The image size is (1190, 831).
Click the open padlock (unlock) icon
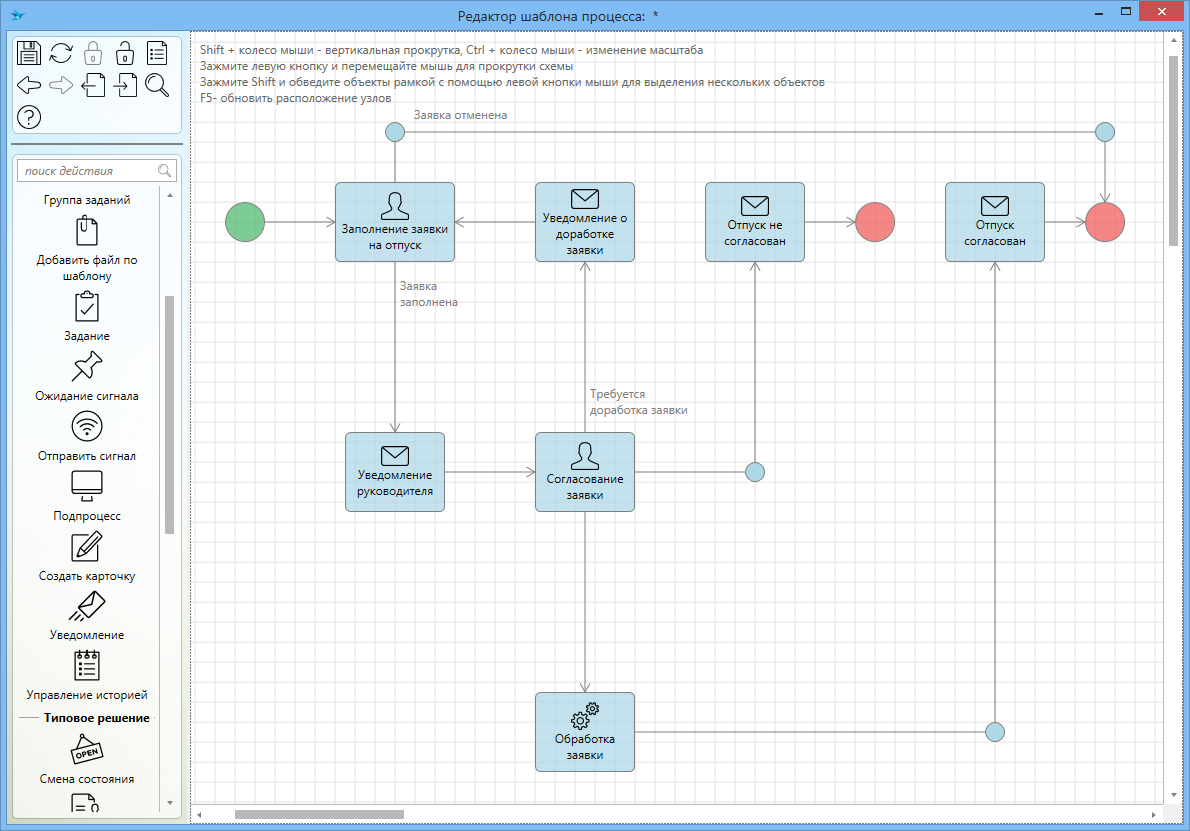pyautogui.click(x=125, y=53)
